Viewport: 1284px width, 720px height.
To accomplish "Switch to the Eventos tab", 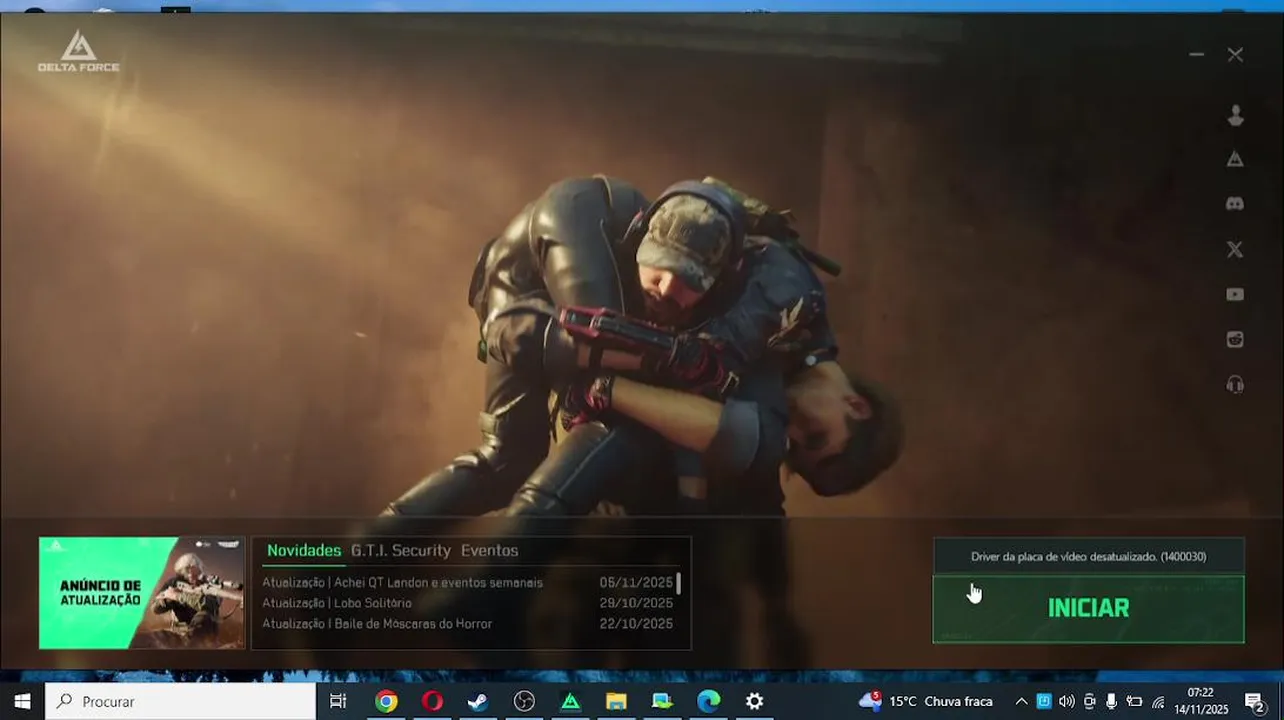I will pyautogui.click(x=489, y=550).
